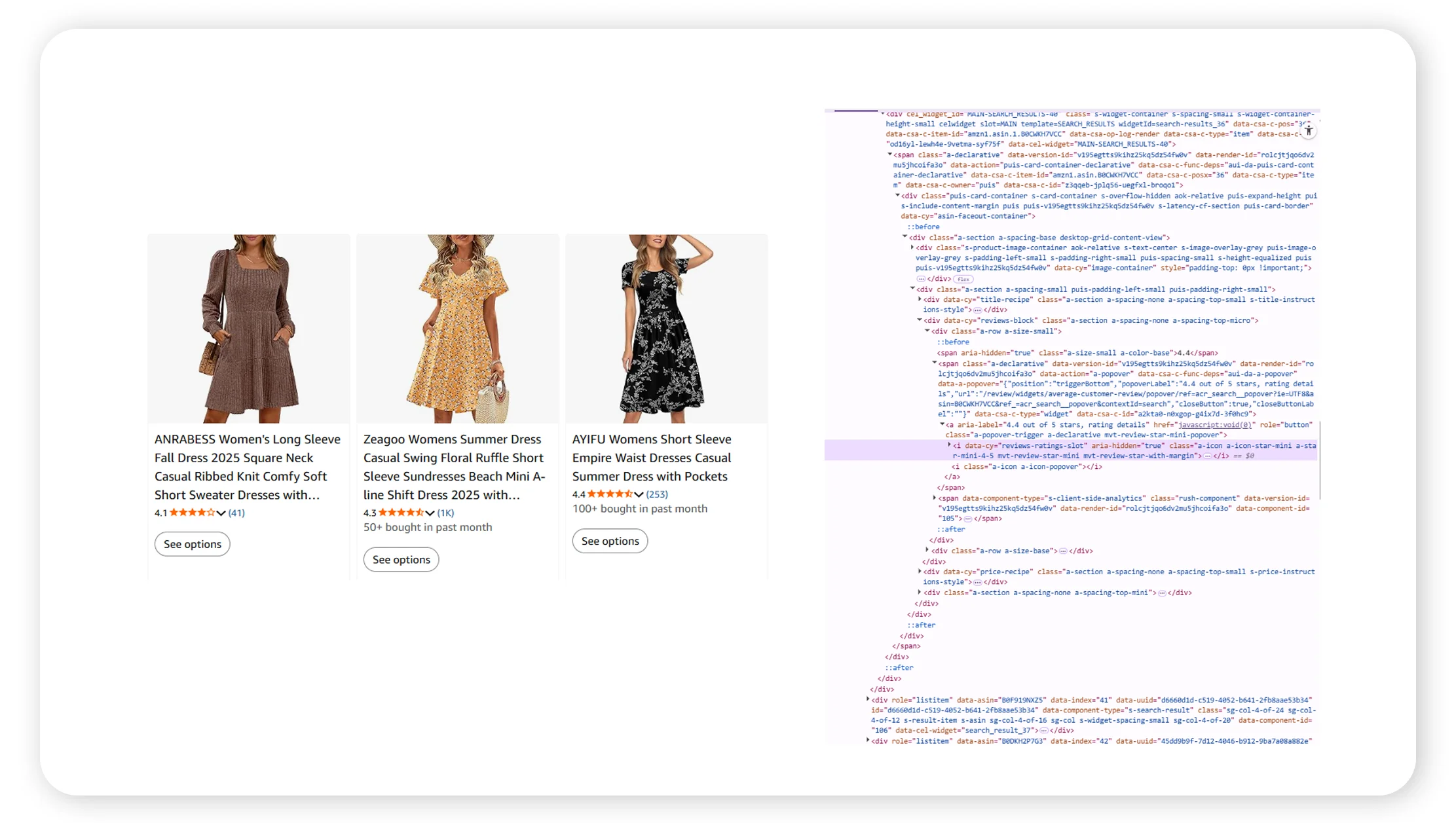The width and height of the screenshot is (1456, 823).
Task: Expand the highlighted reviews-ratings-slot element
Action: (948, 445)
